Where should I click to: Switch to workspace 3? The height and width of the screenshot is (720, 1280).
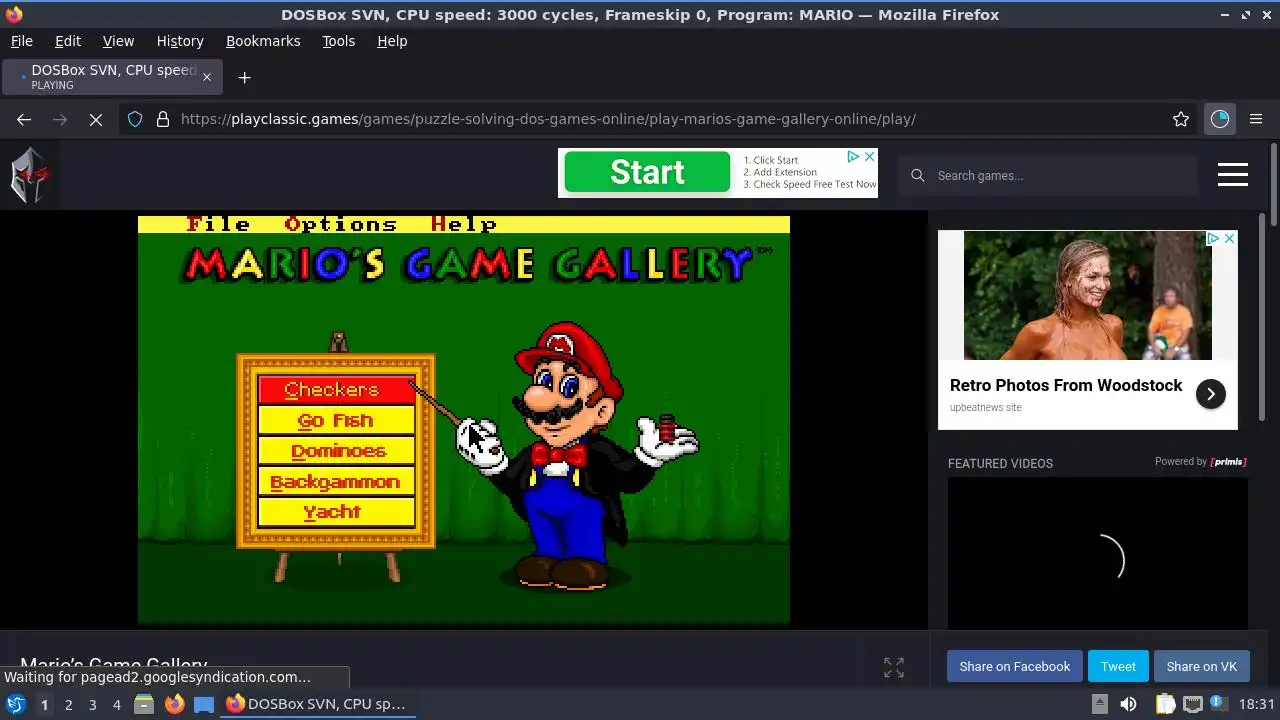click(x=92, y=704)
